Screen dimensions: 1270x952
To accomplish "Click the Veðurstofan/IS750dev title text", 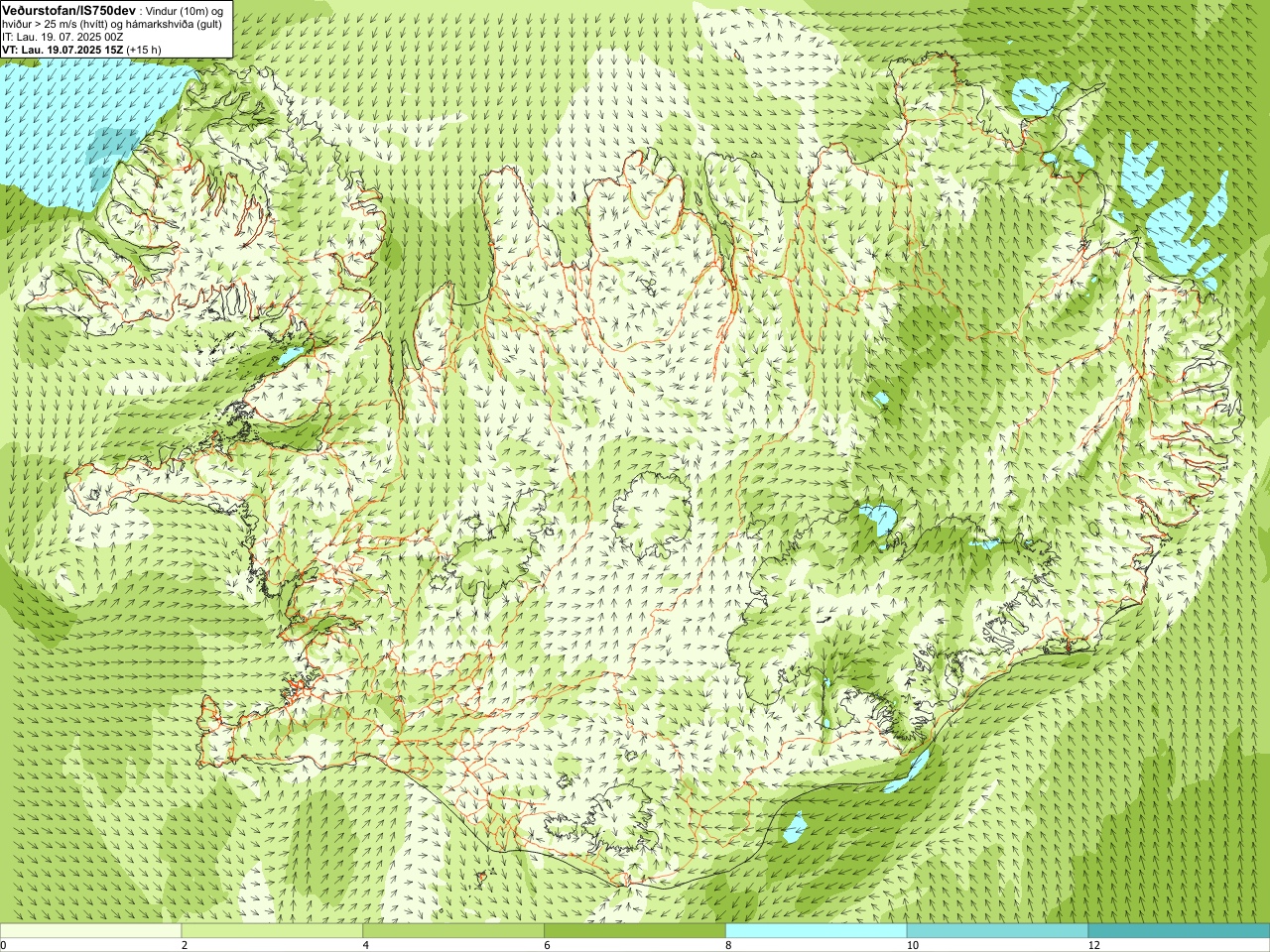I will pos(69,9).
